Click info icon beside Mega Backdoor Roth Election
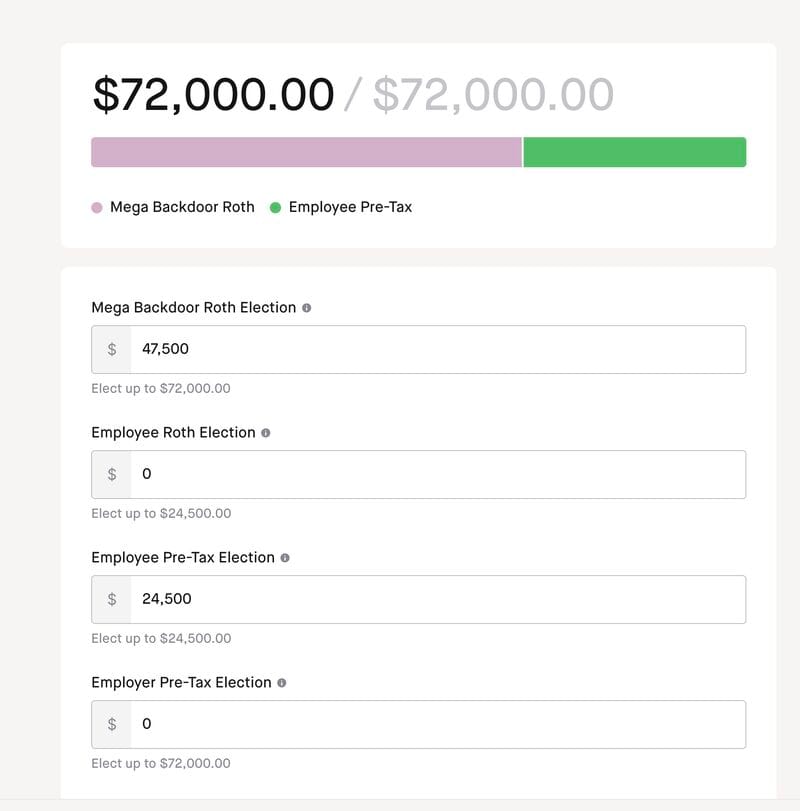Screen dimensions: 800x811 click(x=306, y=308)
